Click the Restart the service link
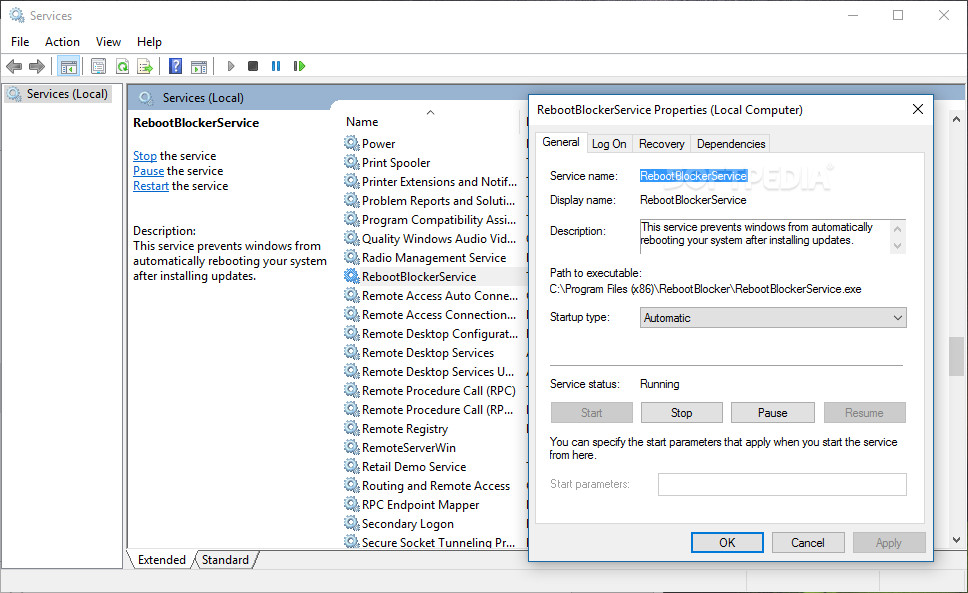Viewport: 968px width, 593px height. click(x=151, y=186)
